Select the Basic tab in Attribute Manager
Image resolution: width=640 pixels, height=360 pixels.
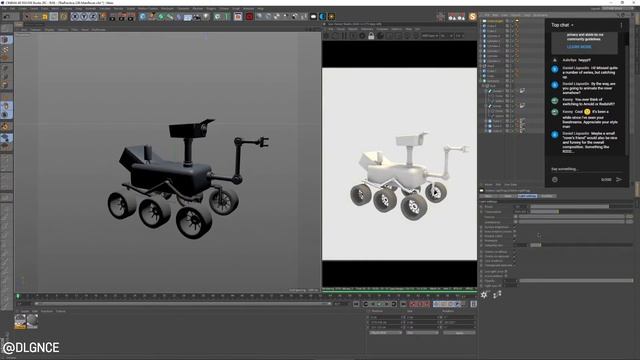pyautogui.click(x=489, y=196)
